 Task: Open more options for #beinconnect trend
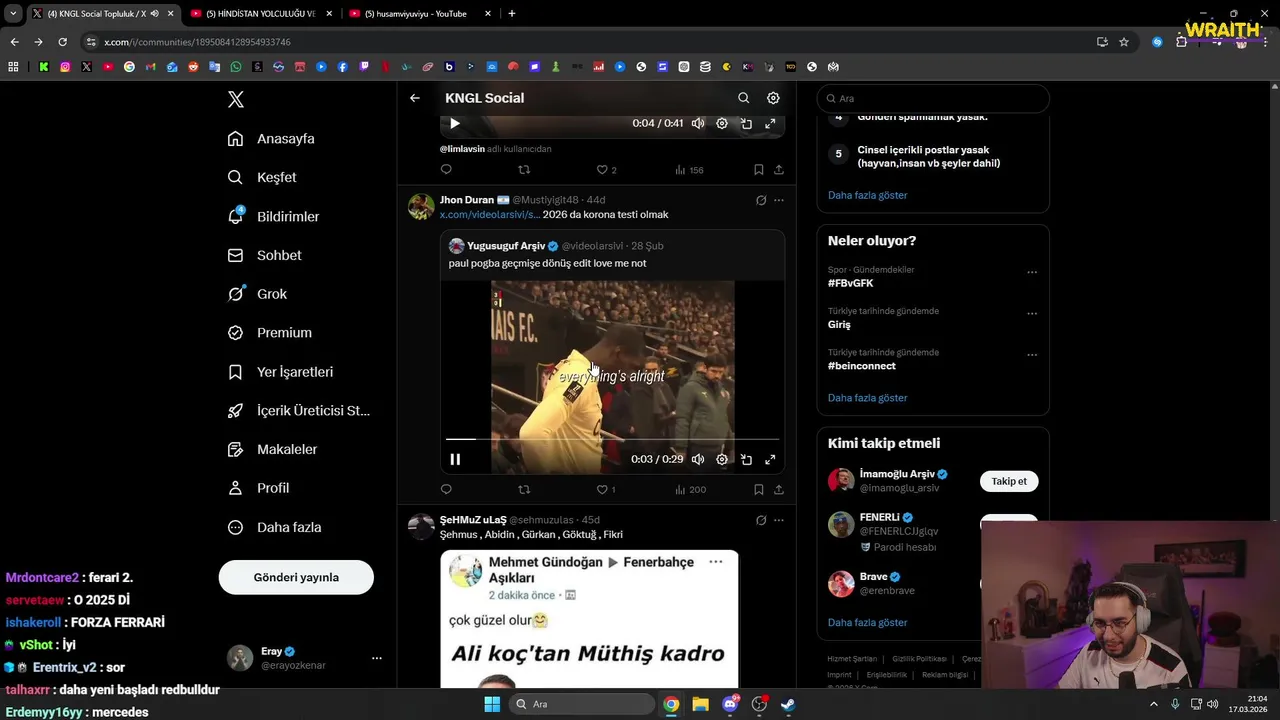pos(1032,354)
